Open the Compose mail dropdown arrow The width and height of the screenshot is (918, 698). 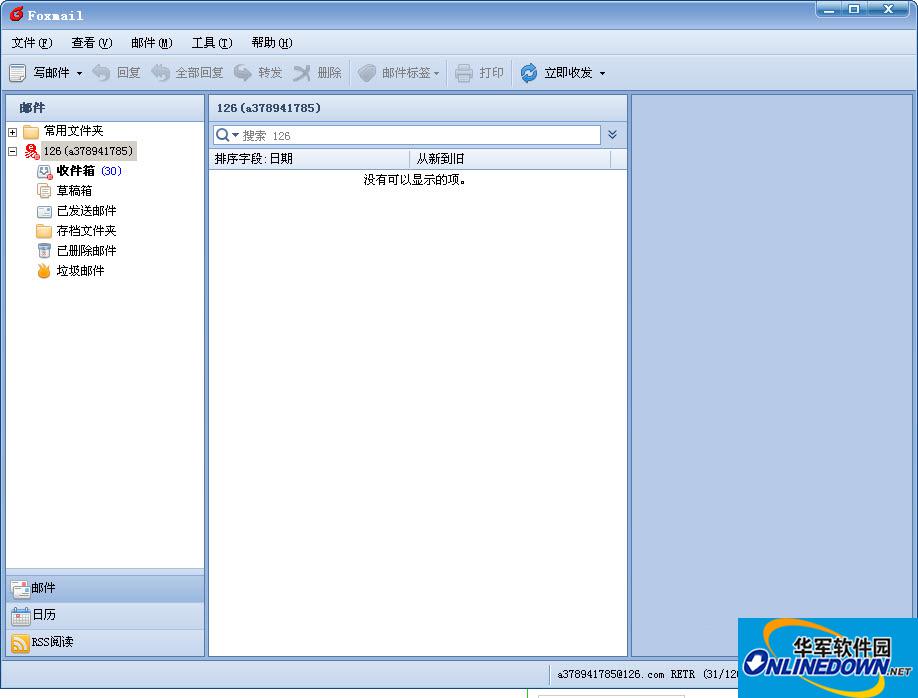79,73
